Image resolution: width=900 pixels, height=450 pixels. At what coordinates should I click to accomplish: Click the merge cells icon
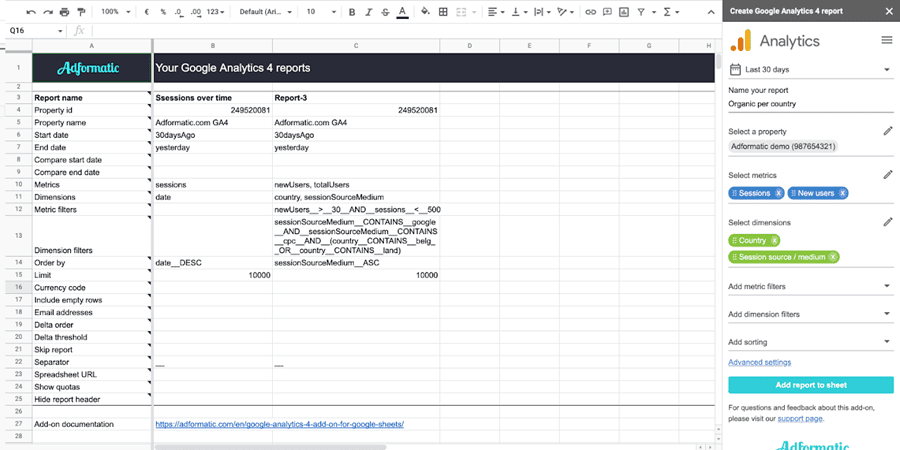point(460,11)
